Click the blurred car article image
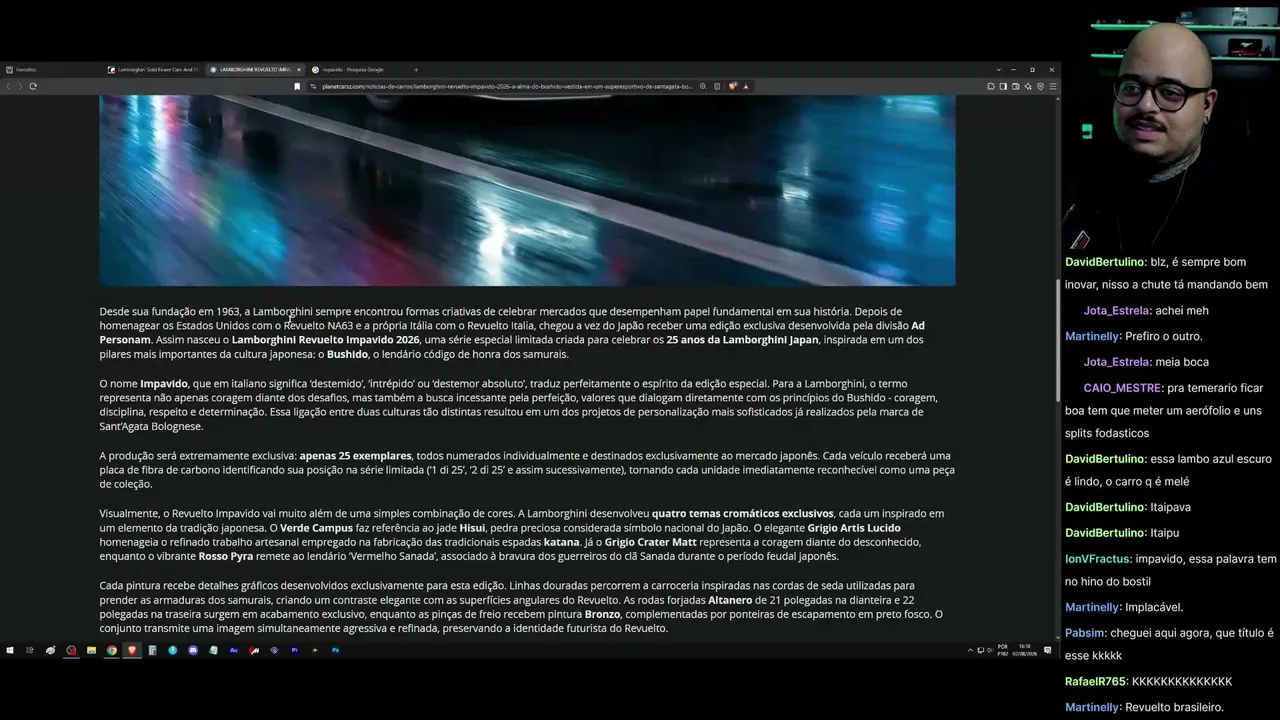Screen dimensions: 1280x720 (527, 191)
